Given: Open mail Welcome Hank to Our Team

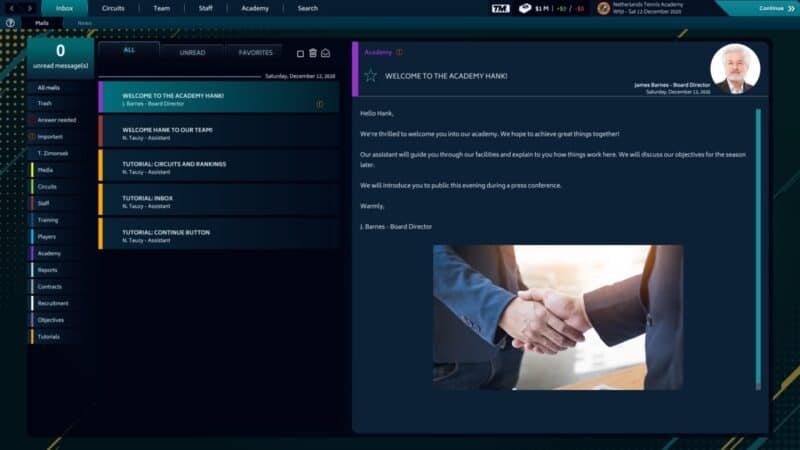Looking at the screenshot, I should (x=219, y=131).
